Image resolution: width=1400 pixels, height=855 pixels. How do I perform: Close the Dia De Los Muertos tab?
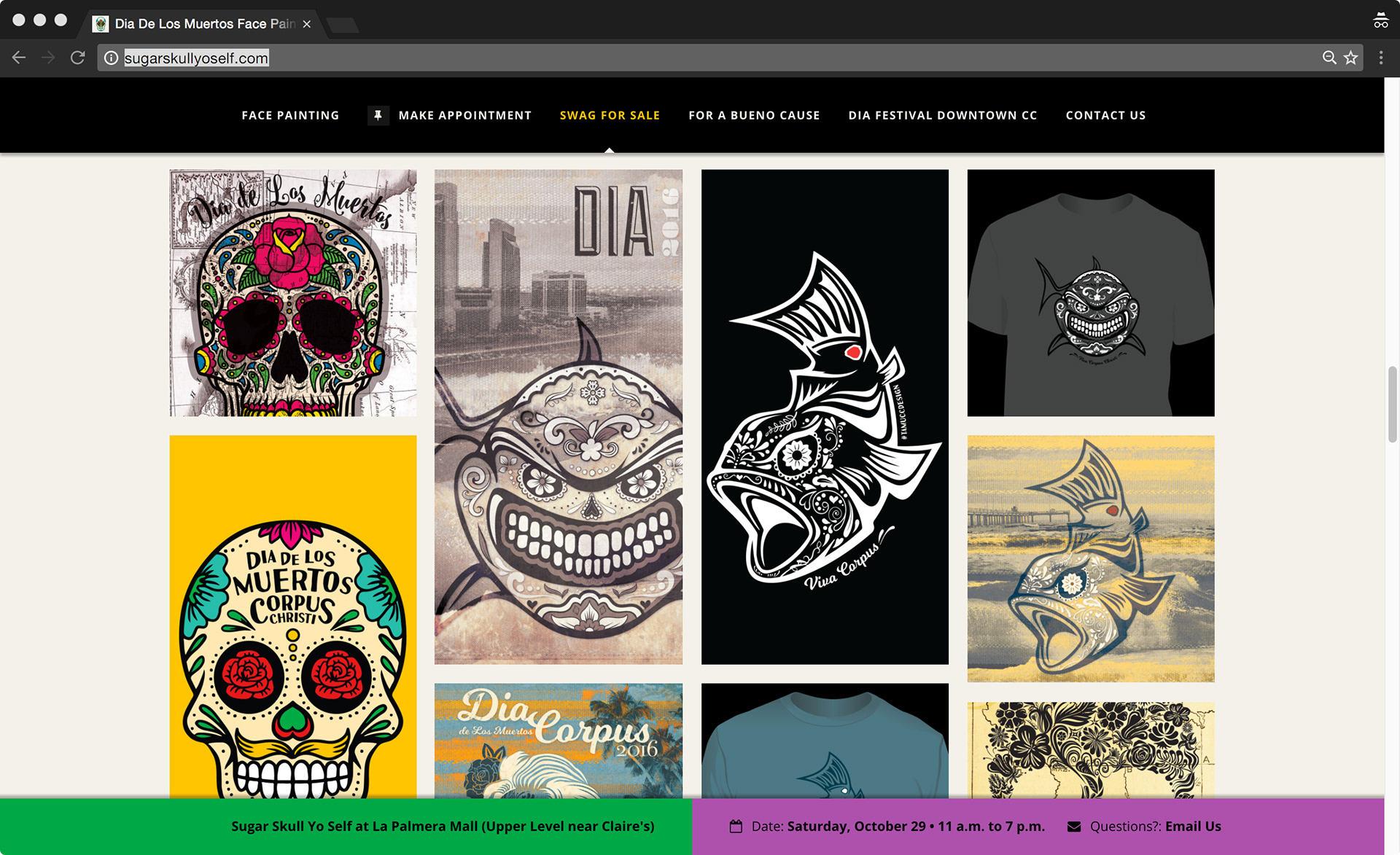click(307, 24)
